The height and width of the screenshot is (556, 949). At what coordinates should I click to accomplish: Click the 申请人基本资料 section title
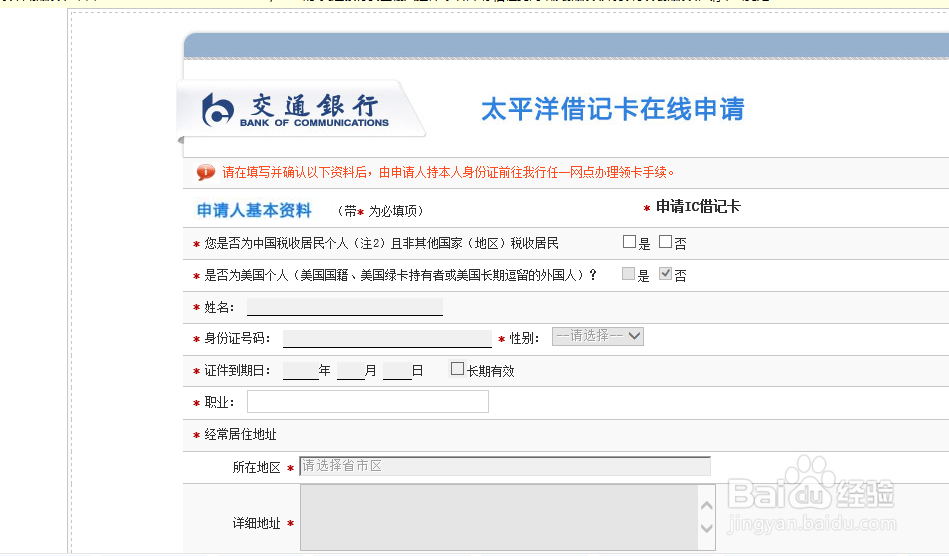point(254,210)
